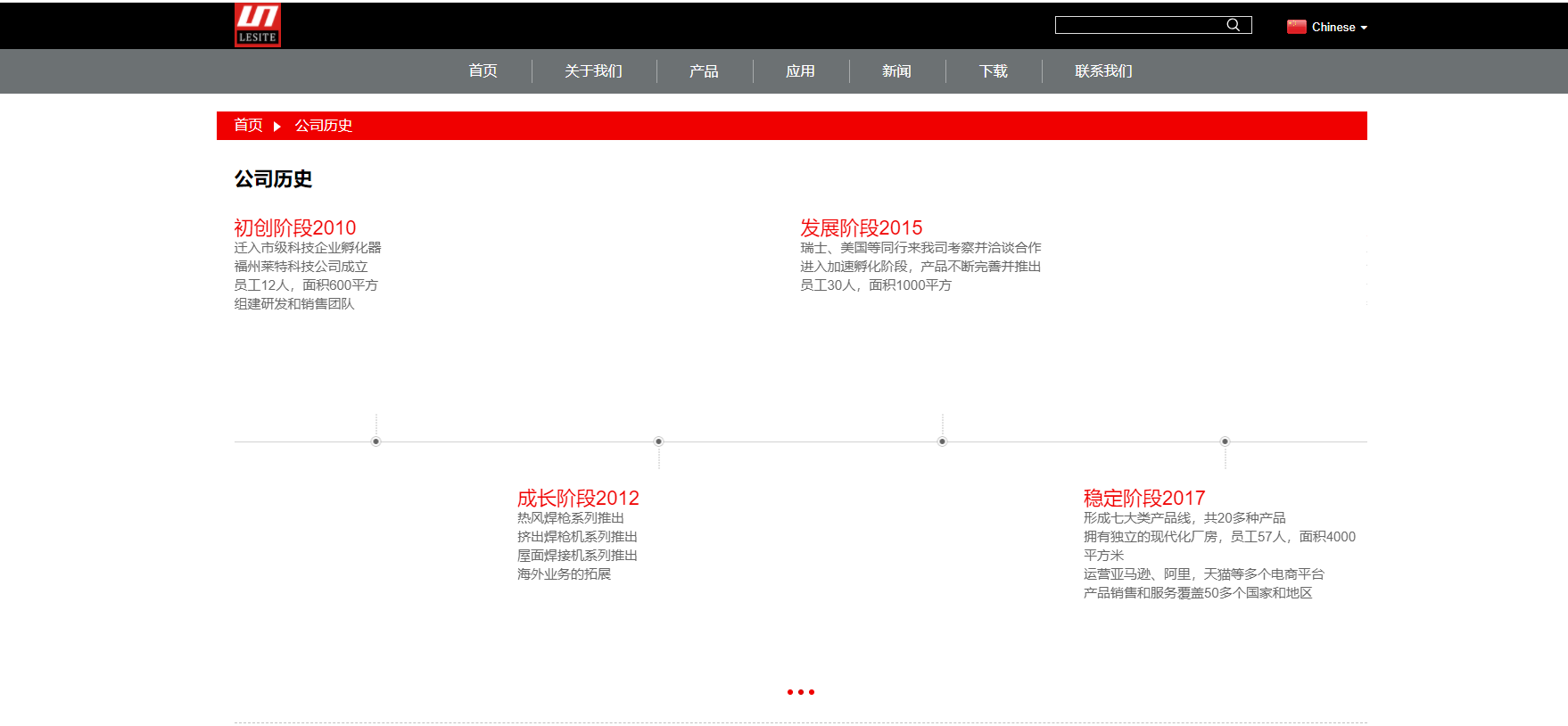Click the 稳定阶段2017 heading
This screenshot has height=726, width=1568.
[x=1143, y=498]
